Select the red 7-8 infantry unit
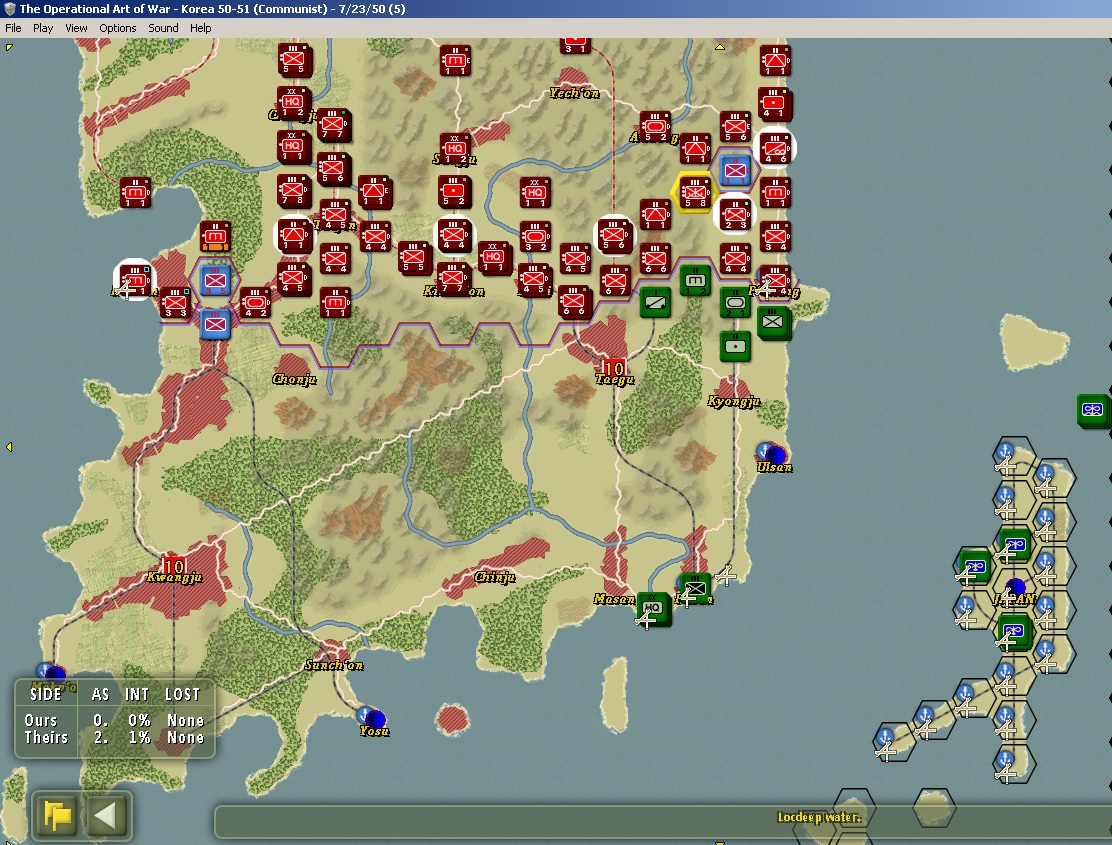1112x845 pixels. (293, 191)
